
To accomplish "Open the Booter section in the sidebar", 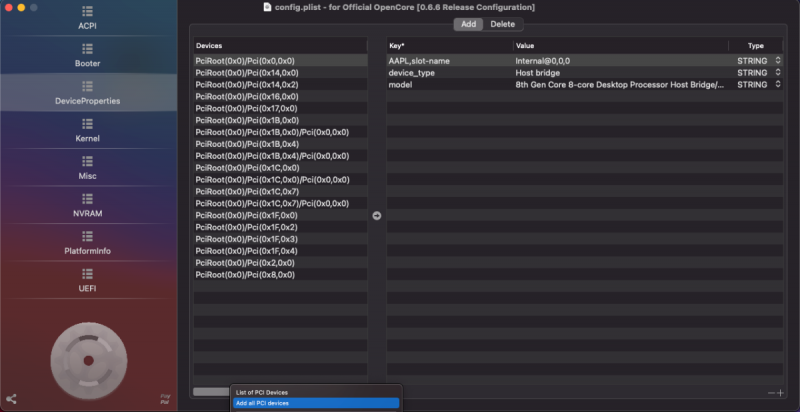I will pos(87,56).
